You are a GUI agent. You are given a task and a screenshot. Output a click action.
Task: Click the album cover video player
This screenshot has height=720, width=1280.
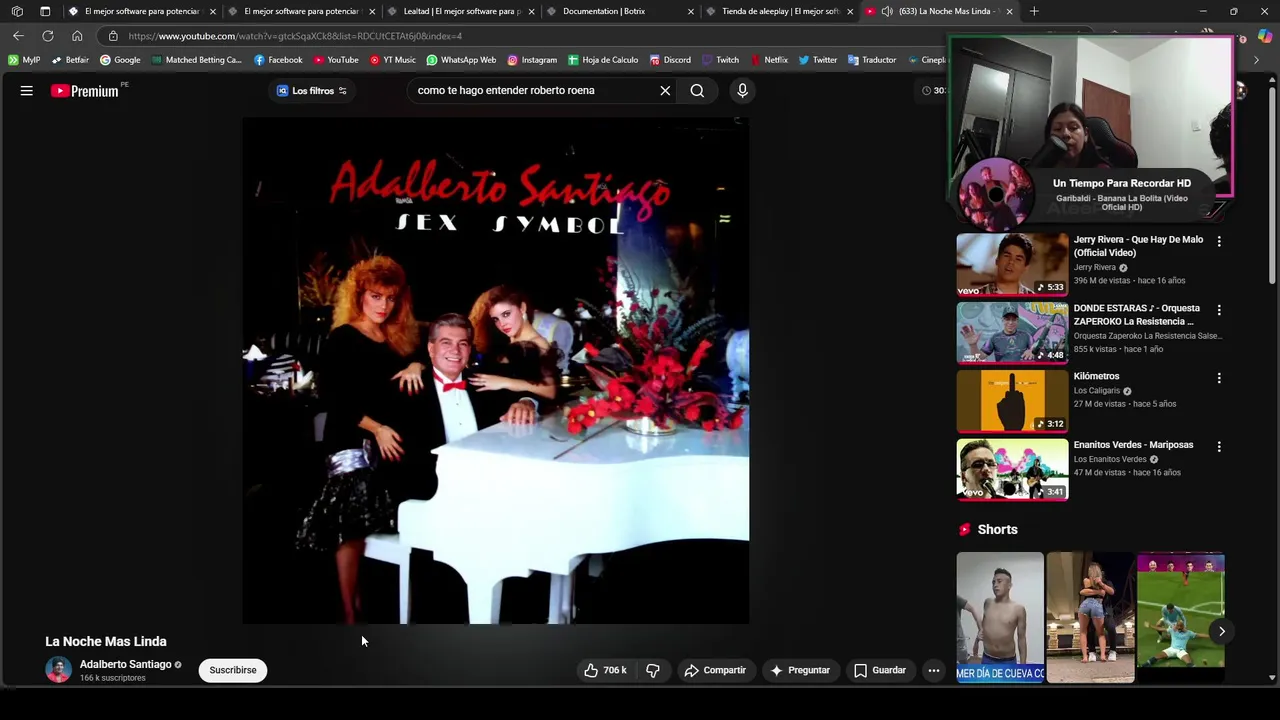point(496,370)
